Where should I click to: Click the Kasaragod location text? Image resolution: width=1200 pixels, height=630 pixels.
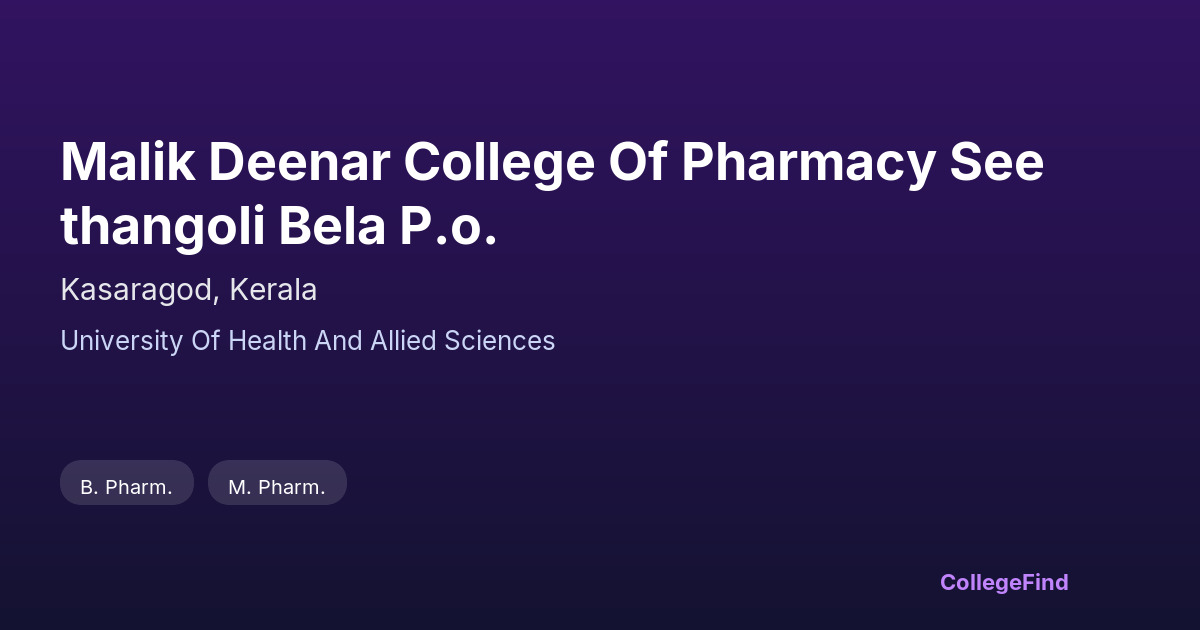[136, 290]
